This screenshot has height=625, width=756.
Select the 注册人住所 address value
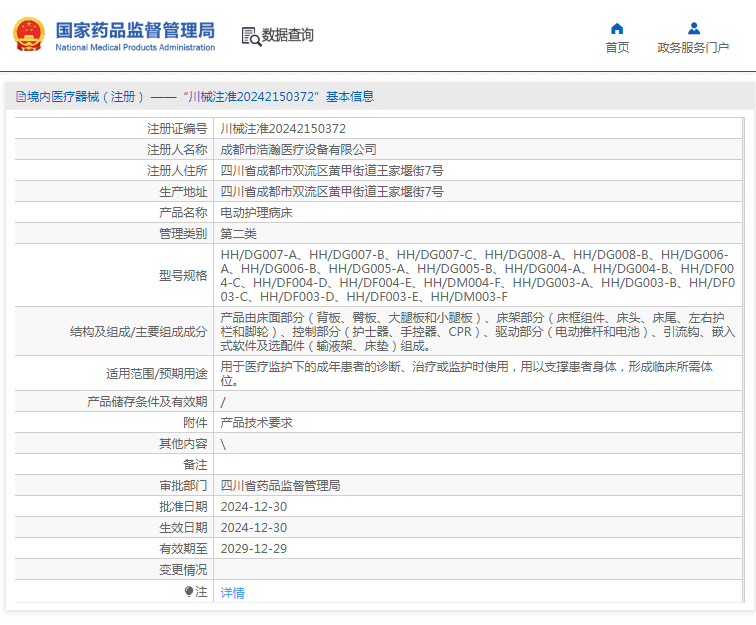[332, 171]
